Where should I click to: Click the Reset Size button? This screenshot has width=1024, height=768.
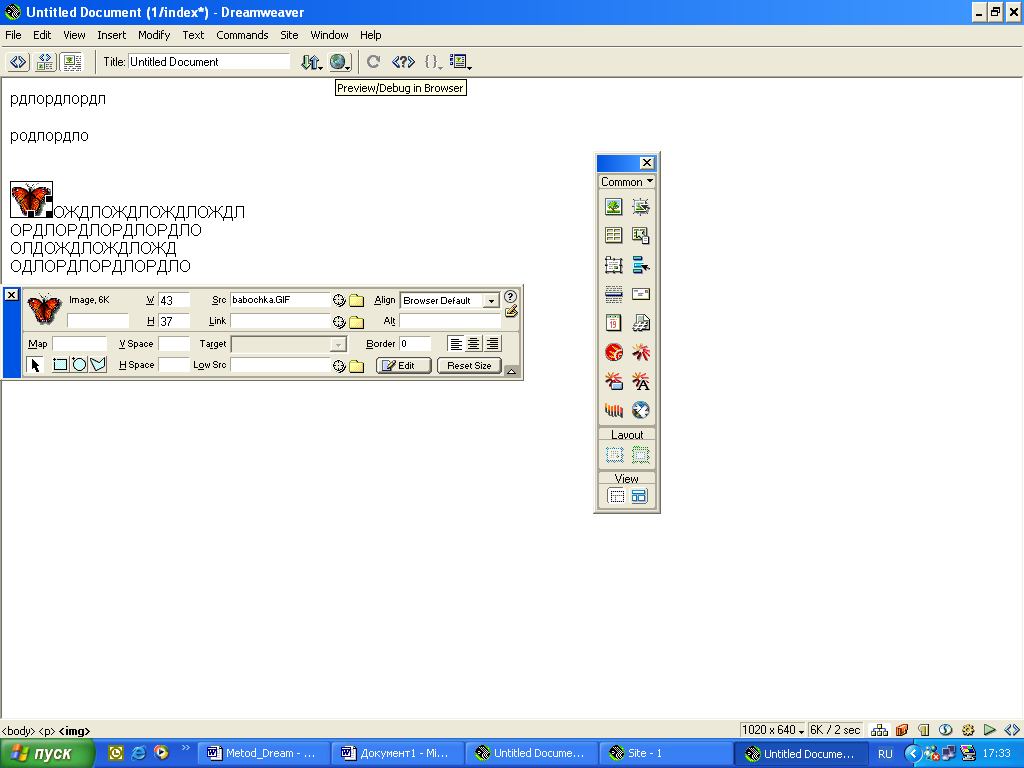[469, 366]
